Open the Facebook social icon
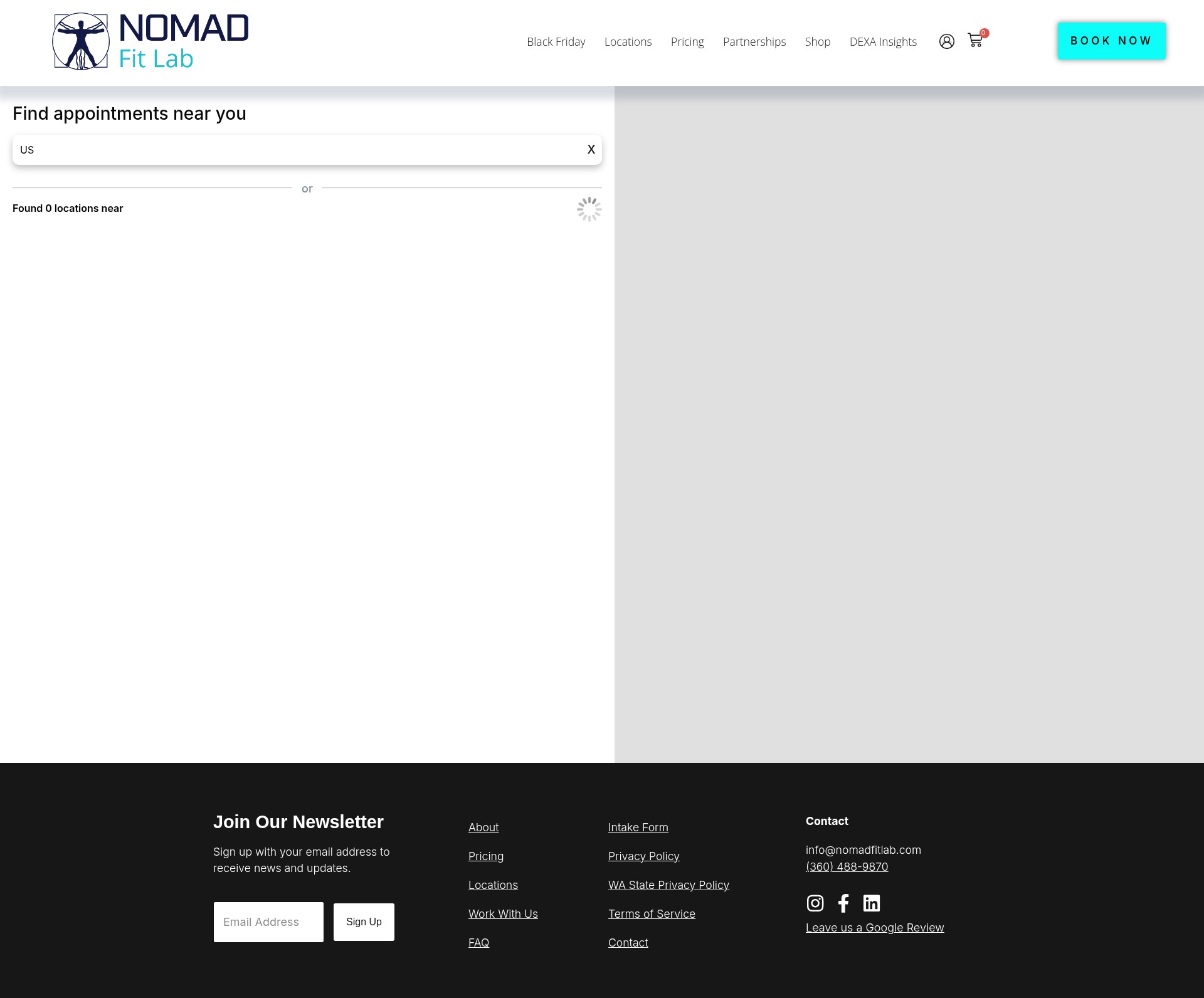This screenshot has width=1204, height=998. click(843, 903)
